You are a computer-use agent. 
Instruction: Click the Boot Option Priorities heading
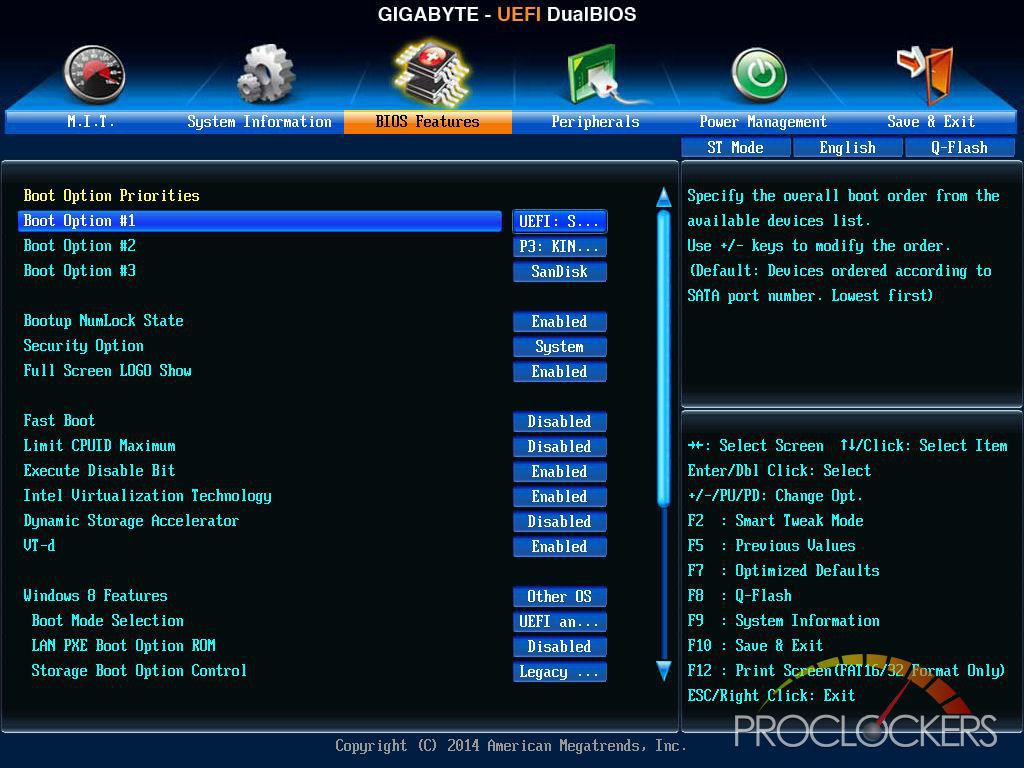coord(112,195)
